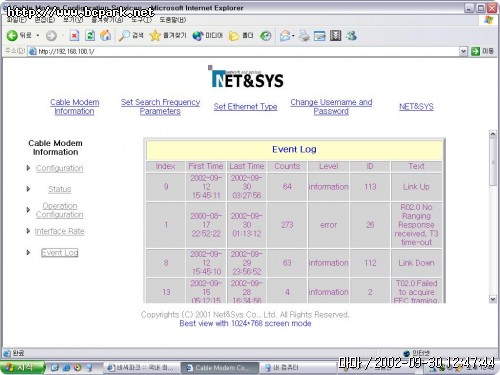Select Status in the sidebar
Screen dimensions: 500x375
coord(60,189)
